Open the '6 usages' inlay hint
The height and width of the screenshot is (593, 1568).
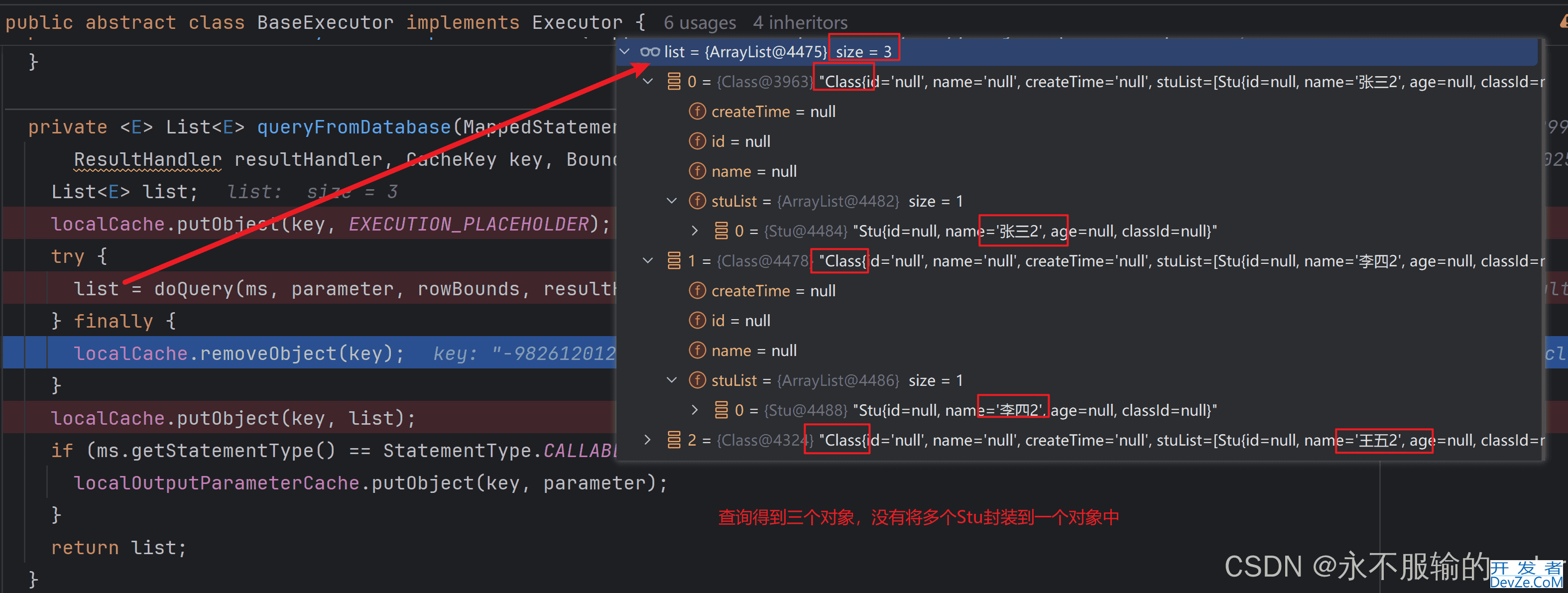click(700, 22)
